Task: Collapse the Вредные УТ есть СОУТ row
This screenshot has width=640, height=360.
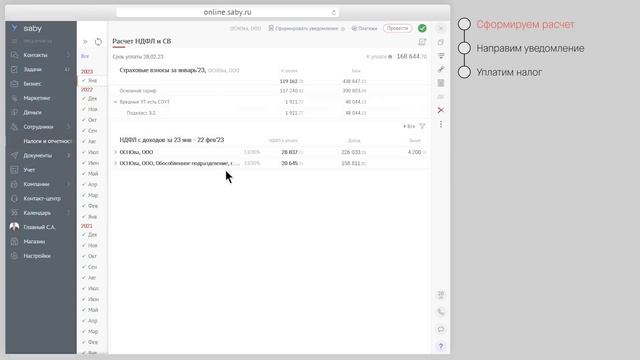Action: point(115,102)
